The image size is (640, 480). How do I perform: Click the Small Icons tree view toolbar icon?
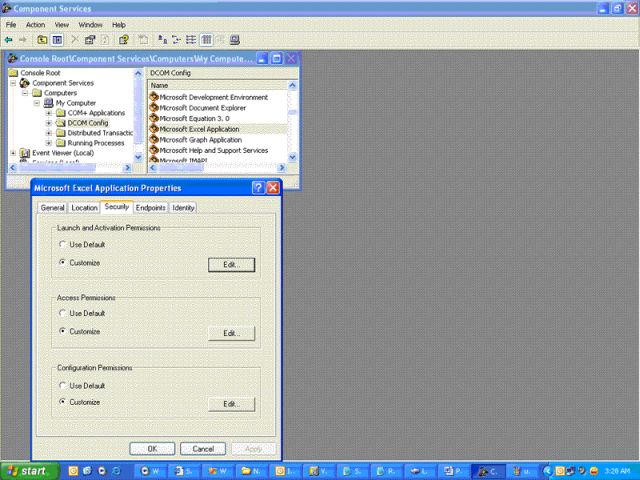(176, 40)
